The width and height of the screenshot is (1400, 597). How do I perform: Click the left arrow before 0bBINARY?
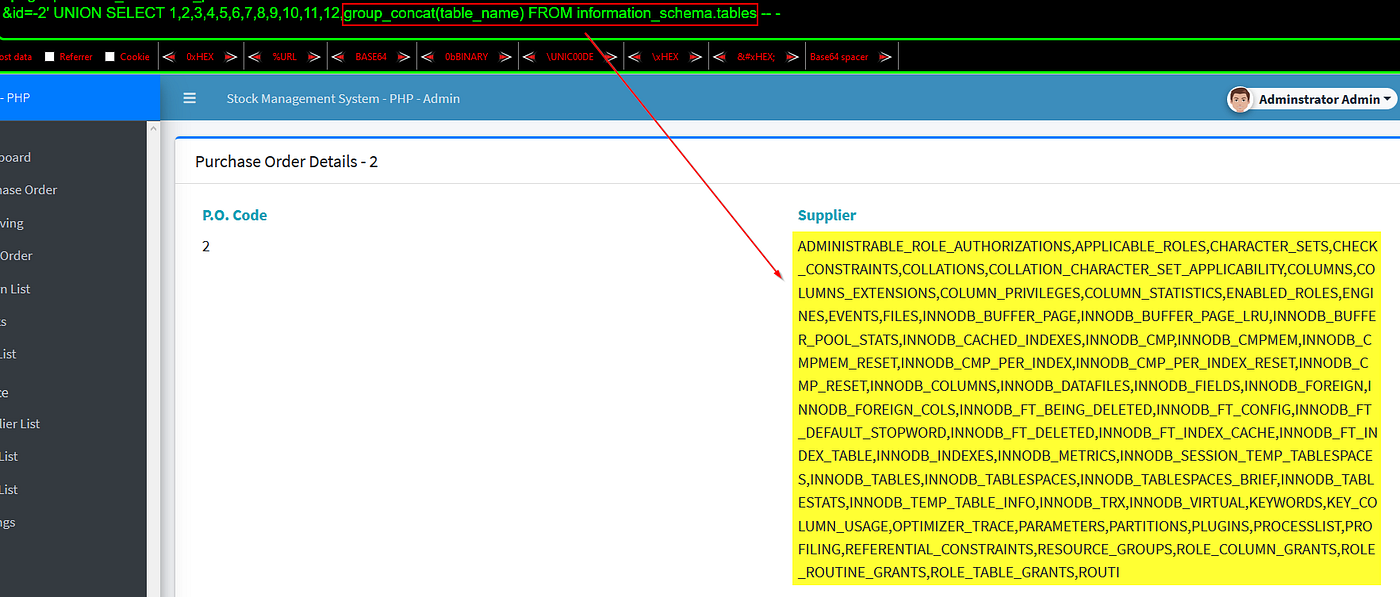[x=426, y=57]
